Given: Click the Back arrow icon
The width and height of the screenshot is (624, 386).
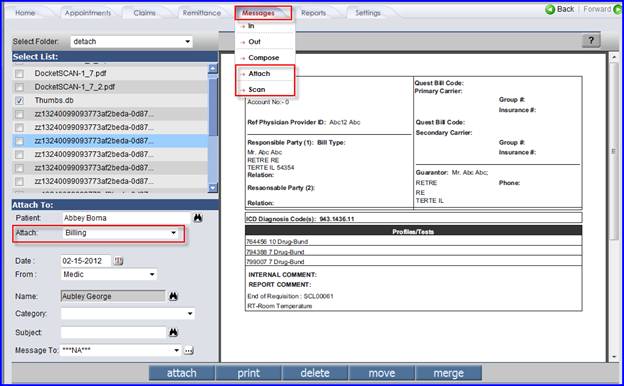Looking at the screenshot, I should pos(550,9).
